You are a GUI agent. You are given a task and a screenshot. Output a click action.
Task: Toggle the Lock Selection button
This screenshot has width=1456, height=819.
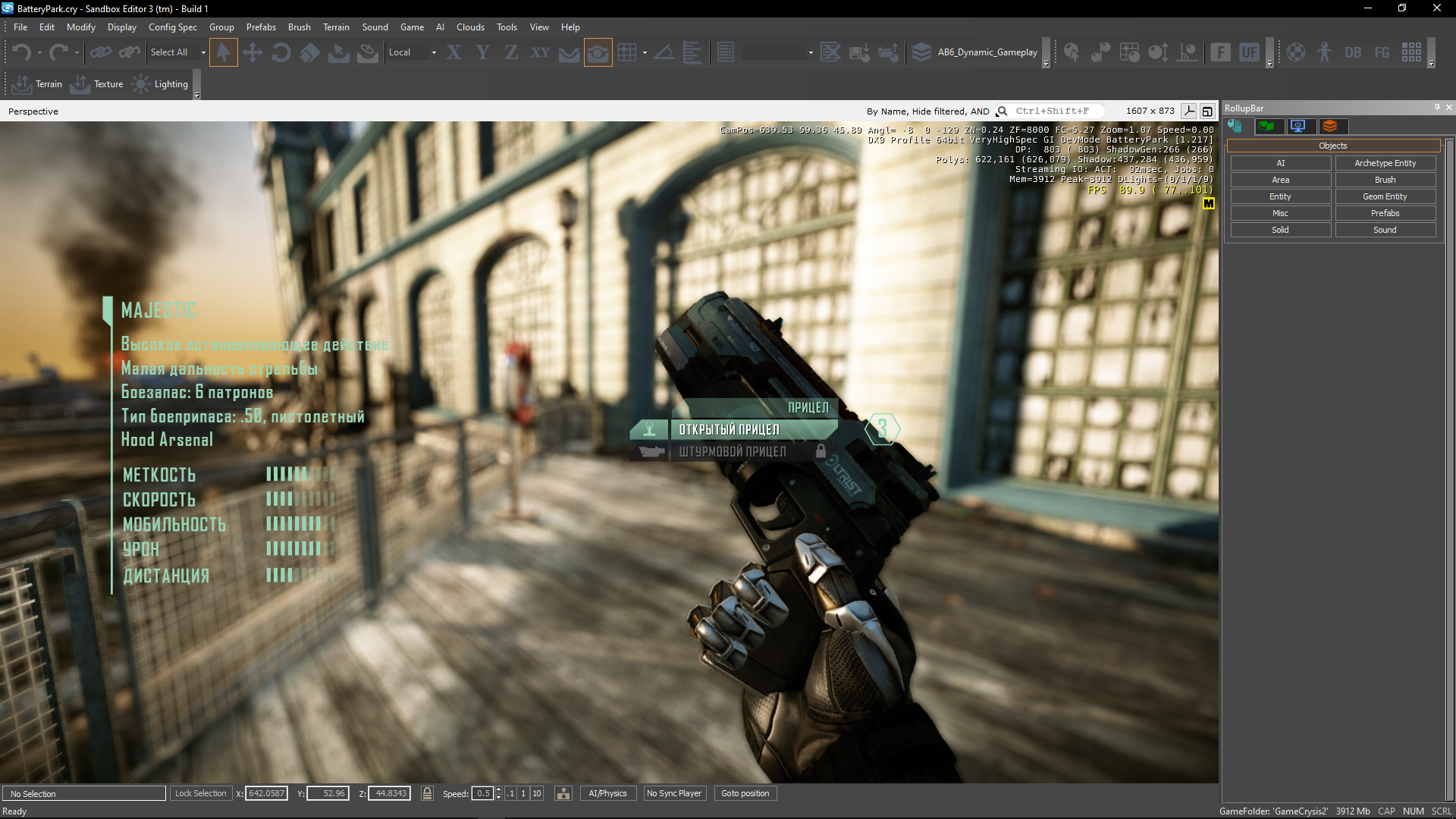(200, 793)
